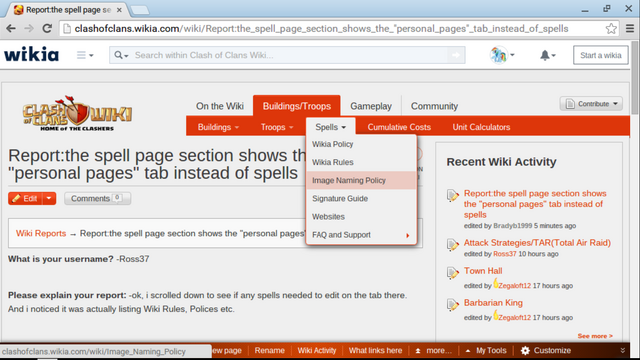Image resolution: width=640 pixels, height=360 pixels.
Task: Open My Tools toolbar menu
Action: [x=486, y=350]
